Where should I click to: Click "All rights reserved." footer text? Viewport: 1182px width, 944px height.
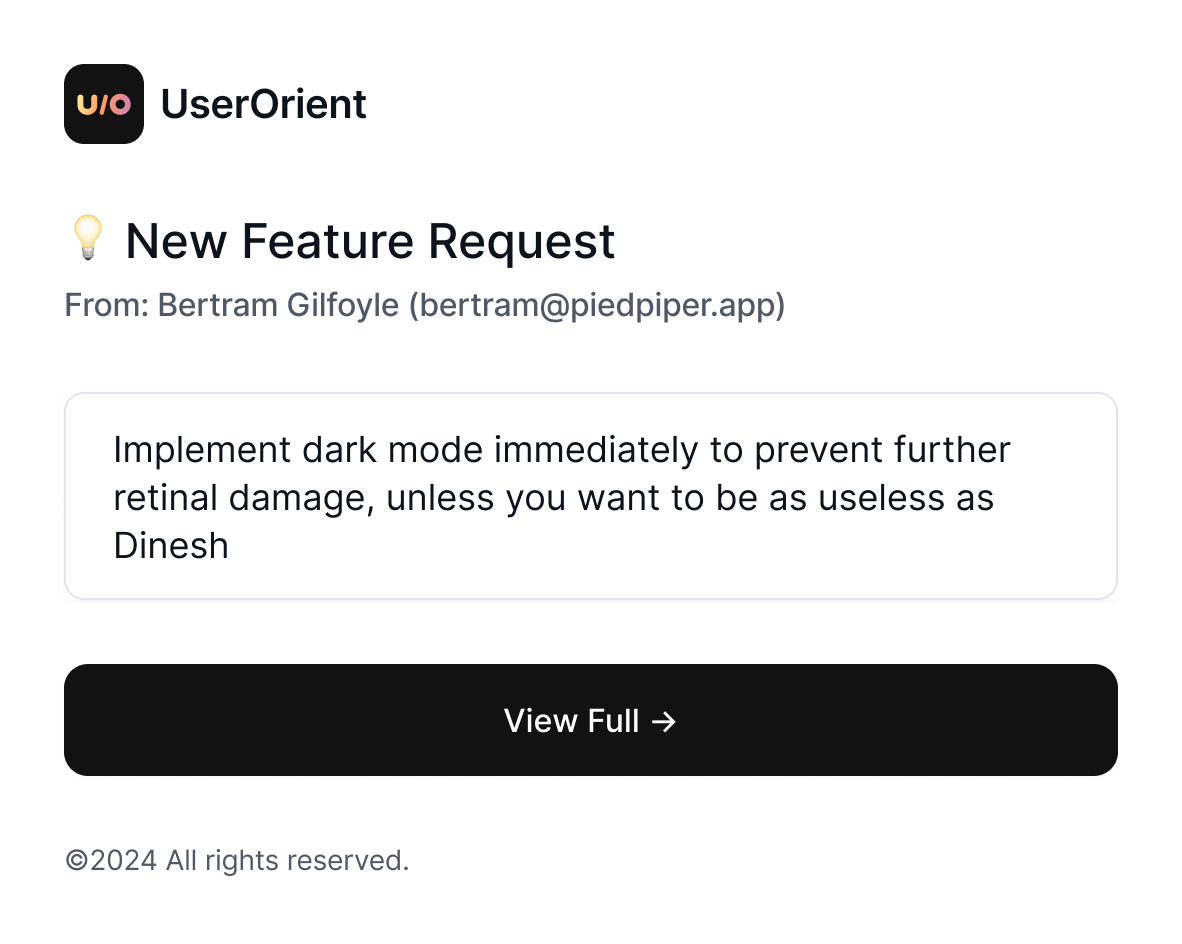[x=287, y=860]
